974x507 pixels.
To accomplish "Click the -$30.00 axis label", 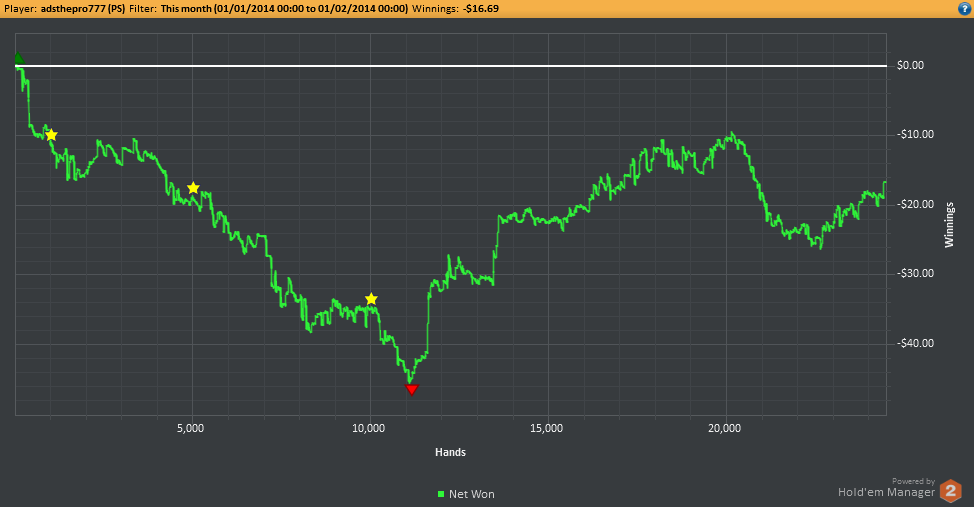I will [915, 273].
